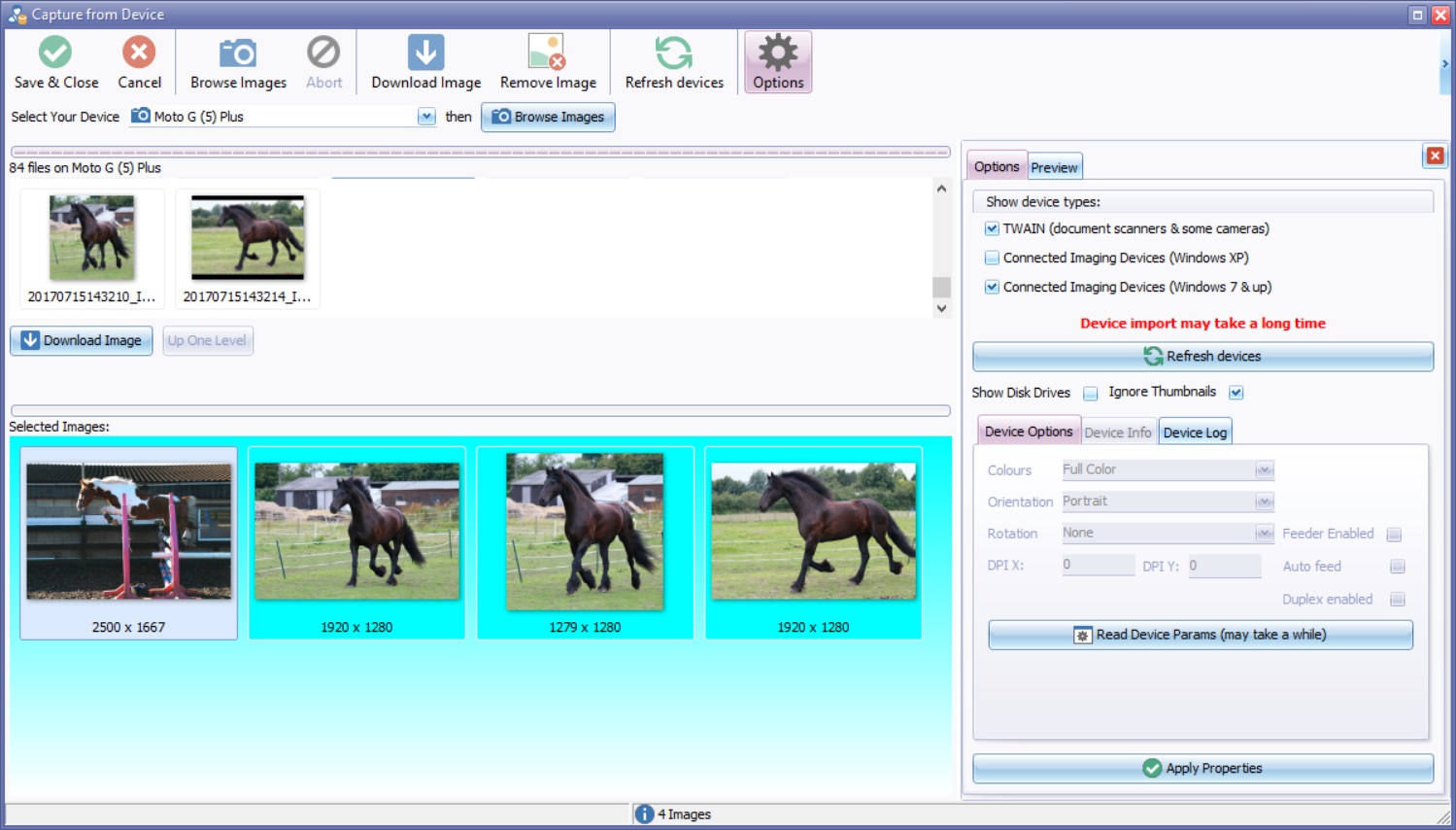Open the Colours dropdown
1456x830 pixels.
(x=1264, y=470)
